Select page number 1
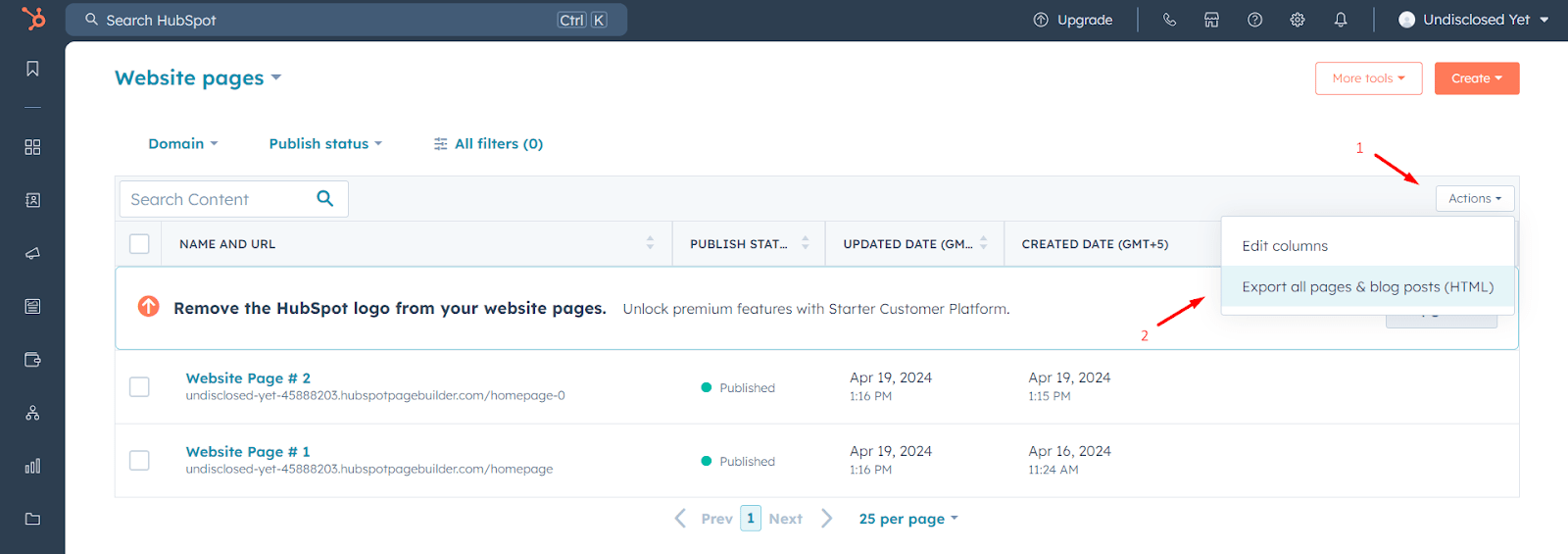The width and height of the screenshot is (1568, 554). tap(751, 518)
